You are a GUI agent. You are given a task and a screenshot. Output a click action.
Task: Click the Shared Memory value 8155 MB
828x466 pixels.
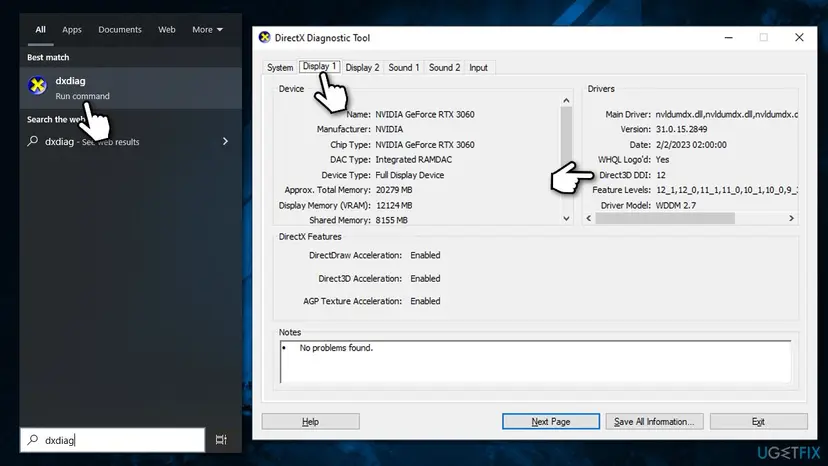391,220
